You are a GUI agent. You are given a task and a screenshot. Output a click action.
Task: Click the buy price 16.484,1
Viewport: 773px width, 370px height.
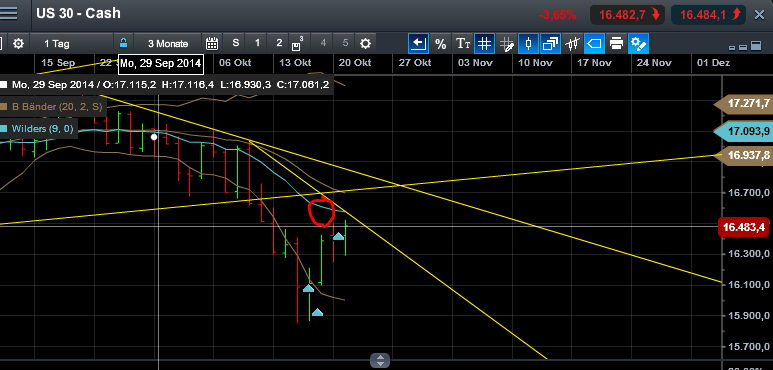click(x=709, y=14)
